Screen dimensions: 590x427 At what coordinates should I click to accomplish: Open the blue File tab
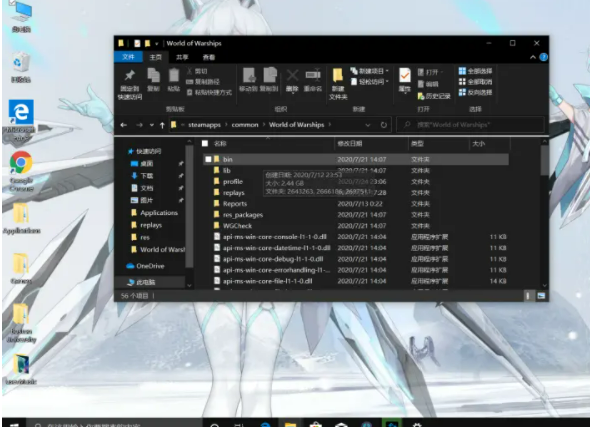coord(128,57)
